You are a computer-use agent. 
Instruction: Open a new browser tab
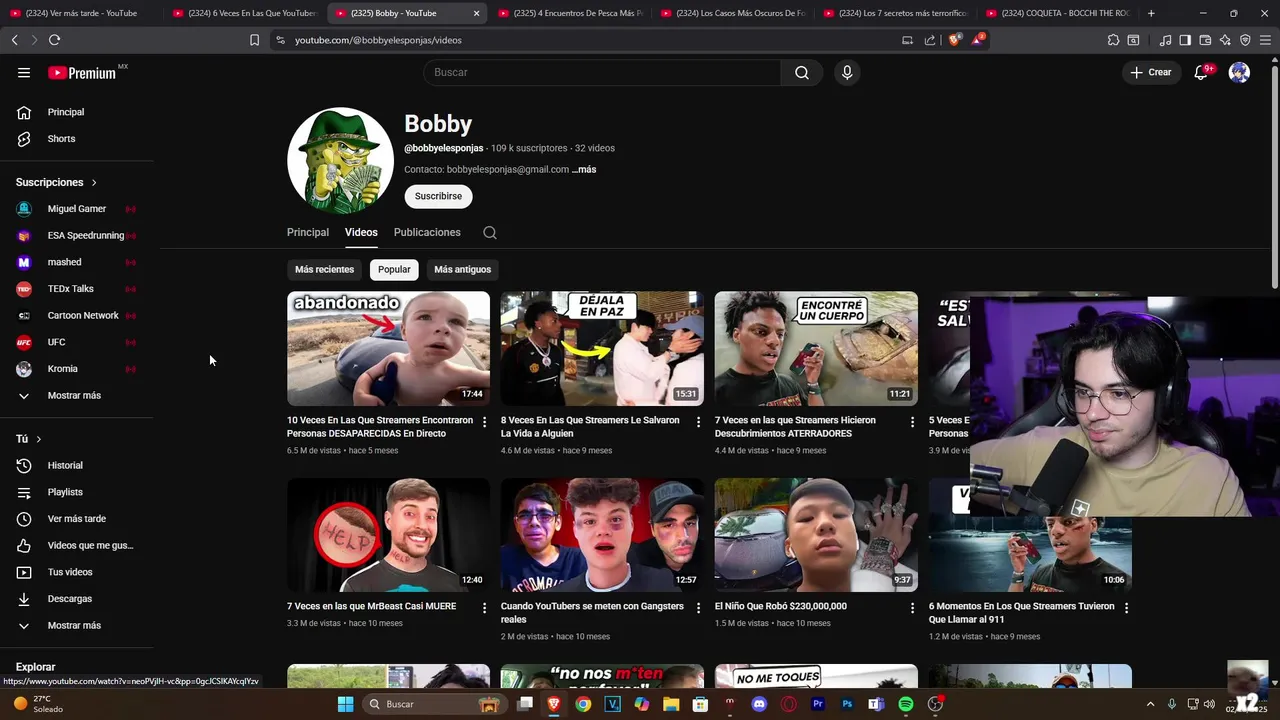[1151, 13]
